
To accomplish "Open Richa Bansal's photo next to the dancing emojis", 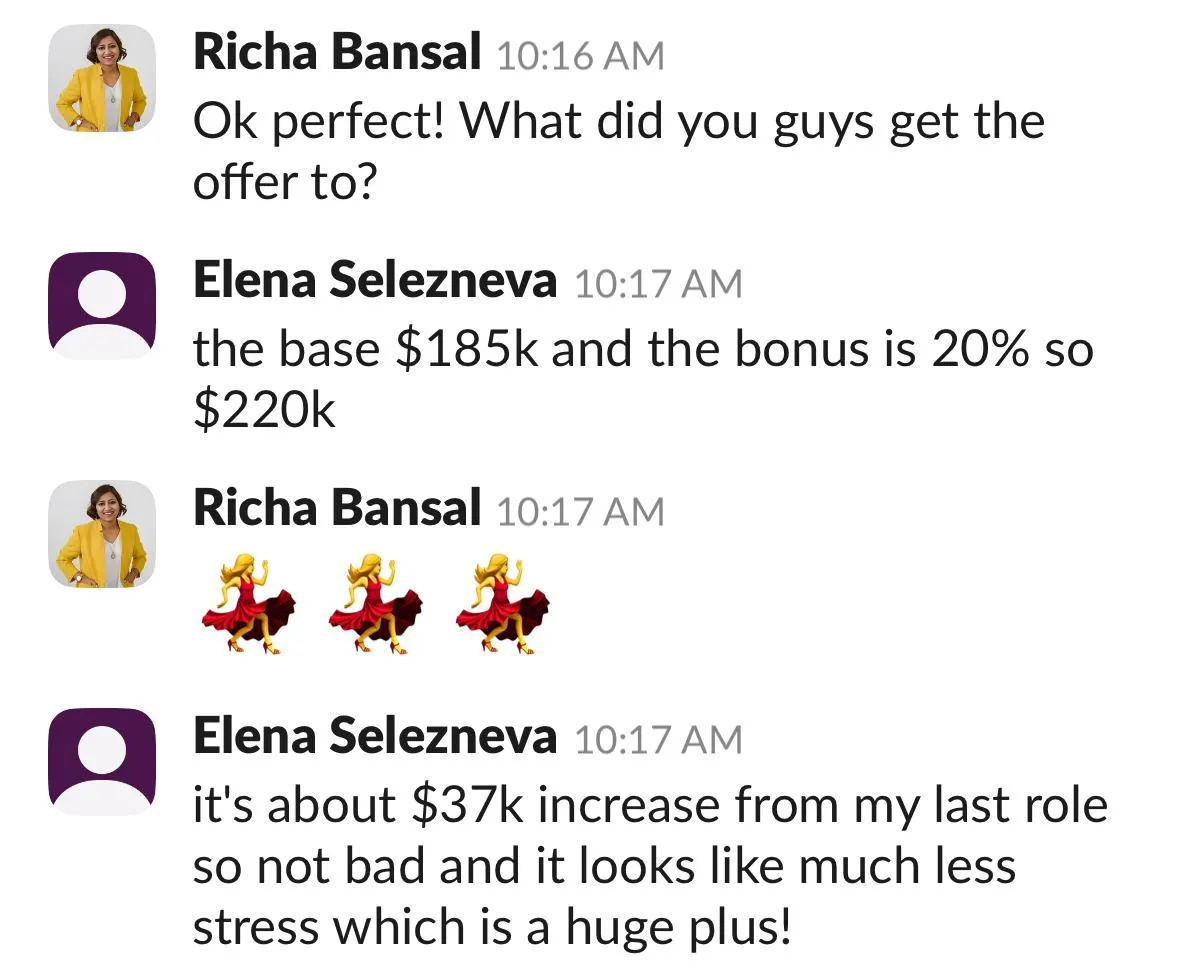I will click(x=102, y=534).
